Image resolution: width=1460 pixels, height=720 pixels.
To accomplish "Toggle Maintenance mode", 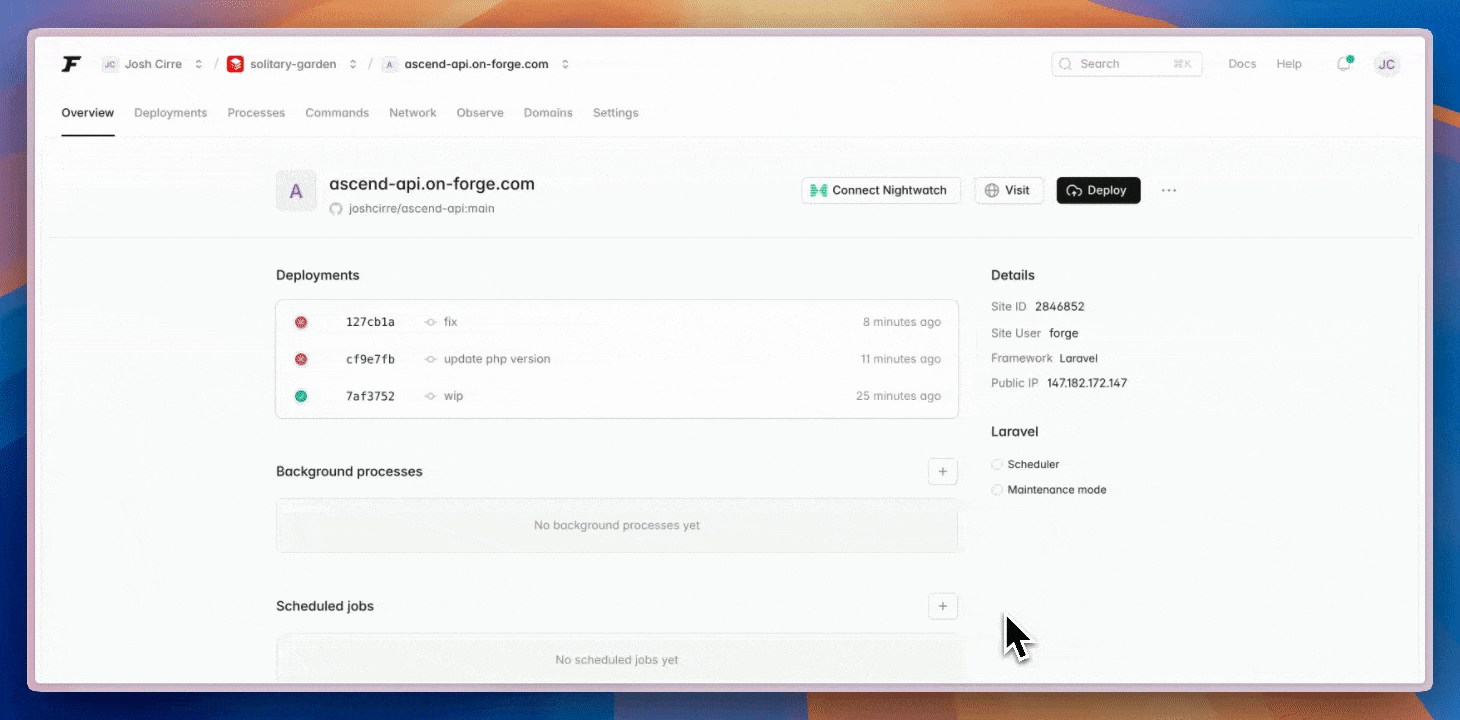I will point(997,490).
